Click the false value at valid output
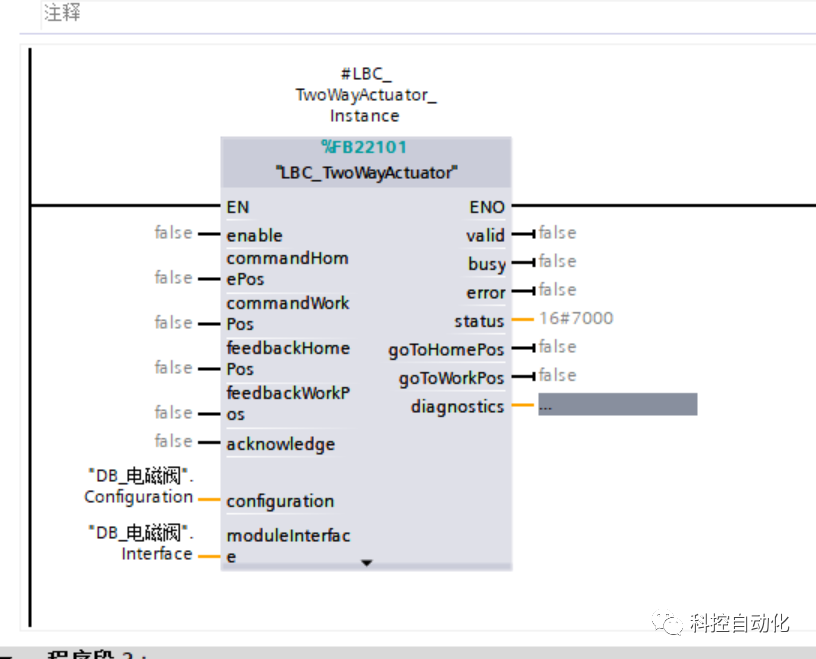The width and height of the screenshot is (816, 659). 557,233
